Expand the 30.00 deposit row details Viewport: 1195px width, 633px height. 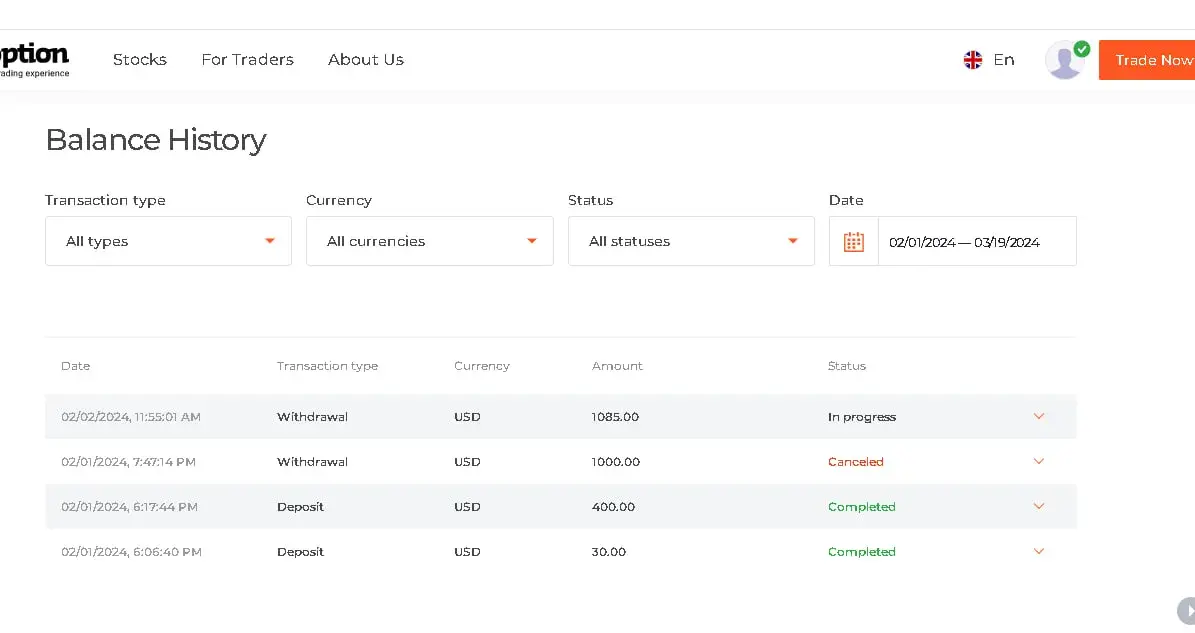1038,551
